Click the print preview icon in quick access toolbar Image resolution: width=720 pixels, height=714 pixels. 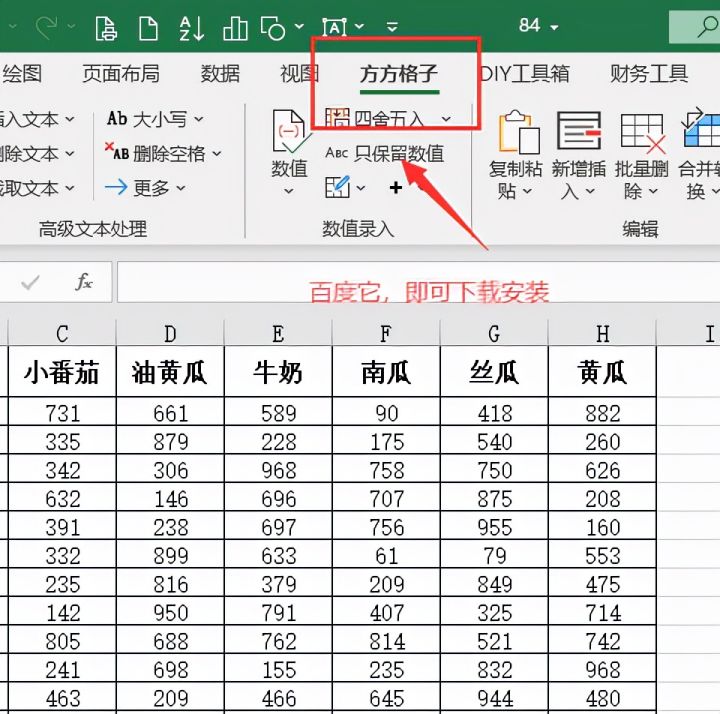(106, 28)
